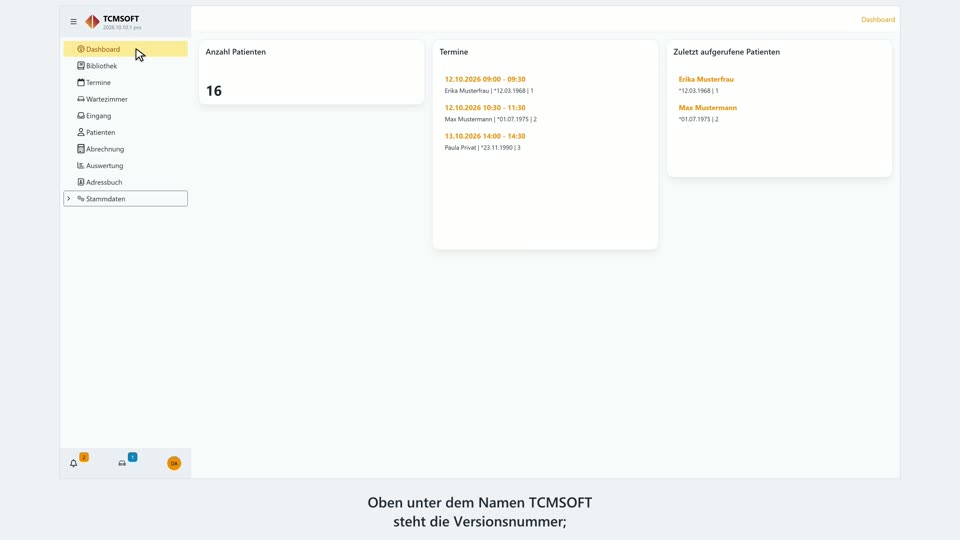Open appointment 12.10.2026 09:00 - 09:30
The width and height of the screenshot is (960, 540).
tap(485, 79)
